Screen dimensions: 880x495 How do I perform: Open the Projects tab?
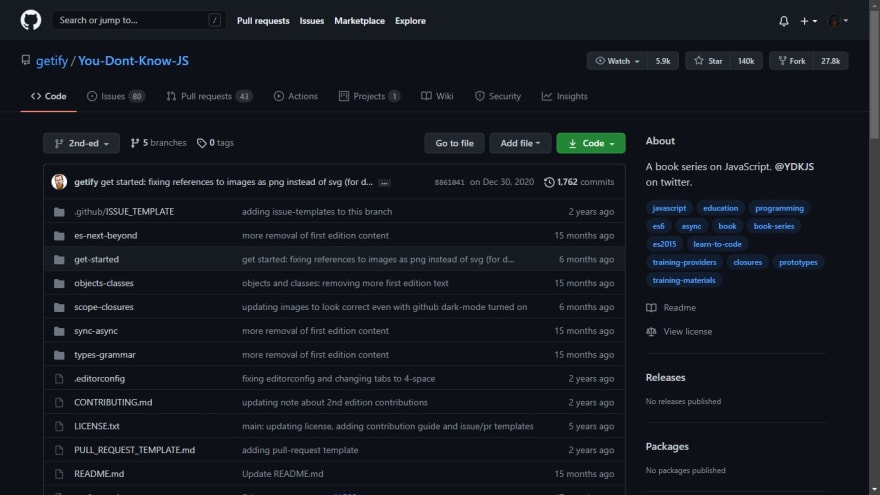click(369, 97)
